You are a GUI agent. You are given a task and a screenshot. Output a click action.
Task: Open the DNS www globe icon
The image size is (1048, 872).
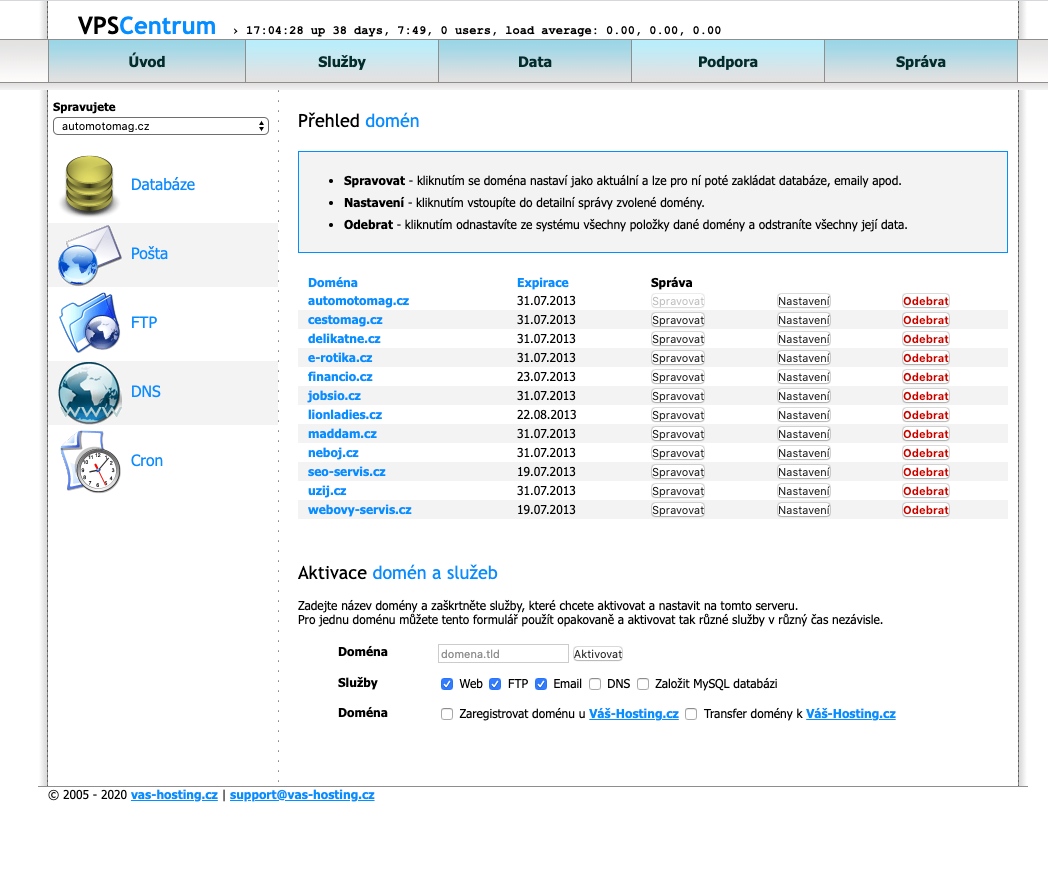tap(88, 392)
